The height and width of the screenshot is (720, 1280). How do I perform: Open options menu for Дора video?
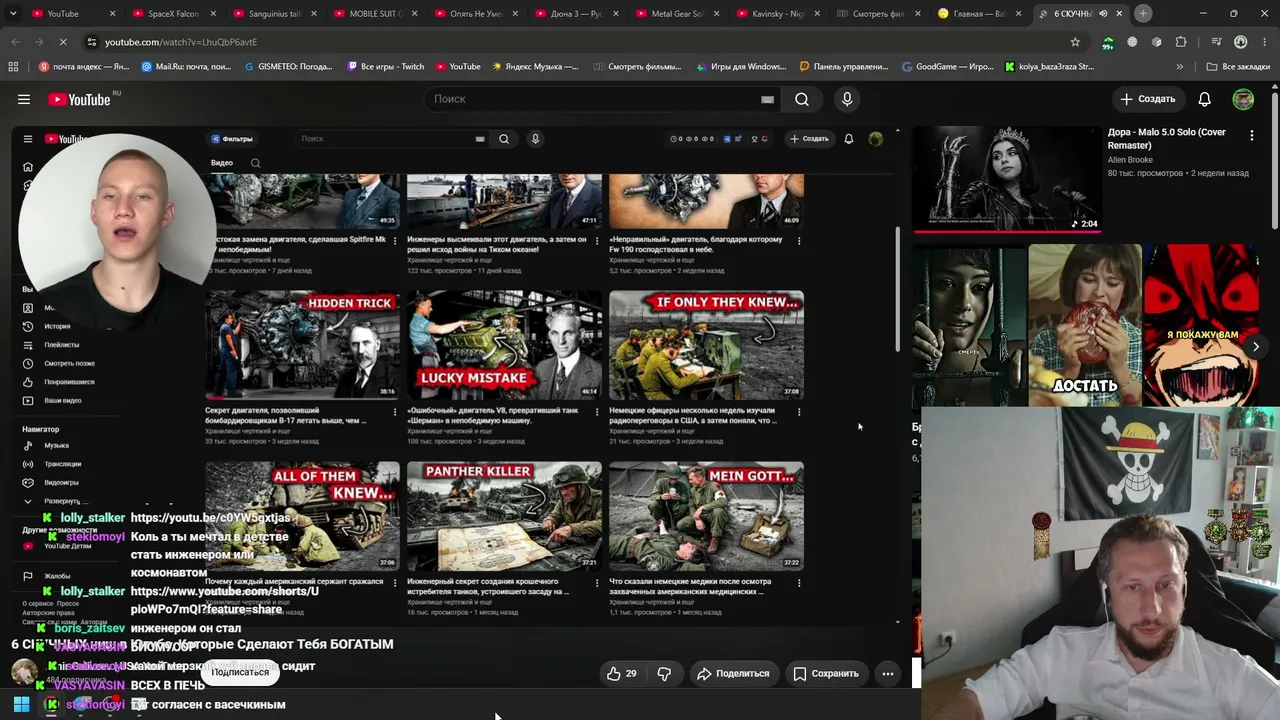[x=1251, y=135]
